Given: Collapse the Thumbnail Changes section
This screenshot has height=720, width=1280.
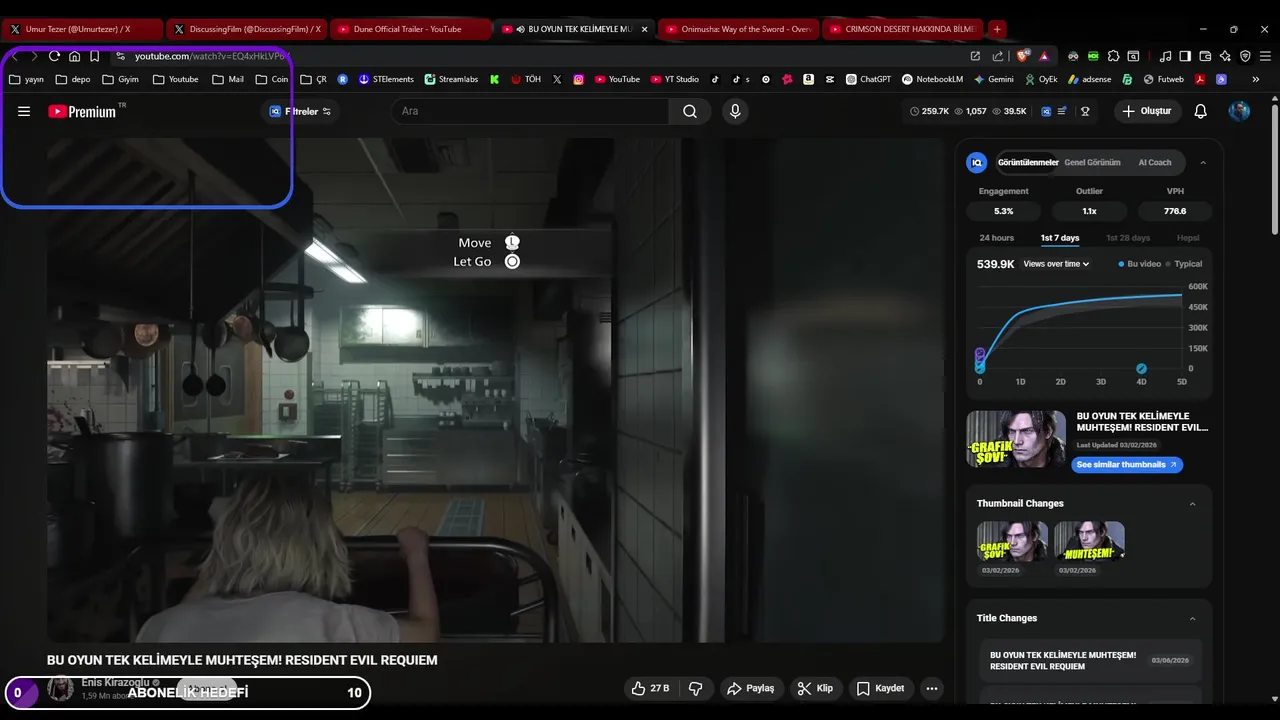Looking at the screenshot, I should [x=1192, y=504].
